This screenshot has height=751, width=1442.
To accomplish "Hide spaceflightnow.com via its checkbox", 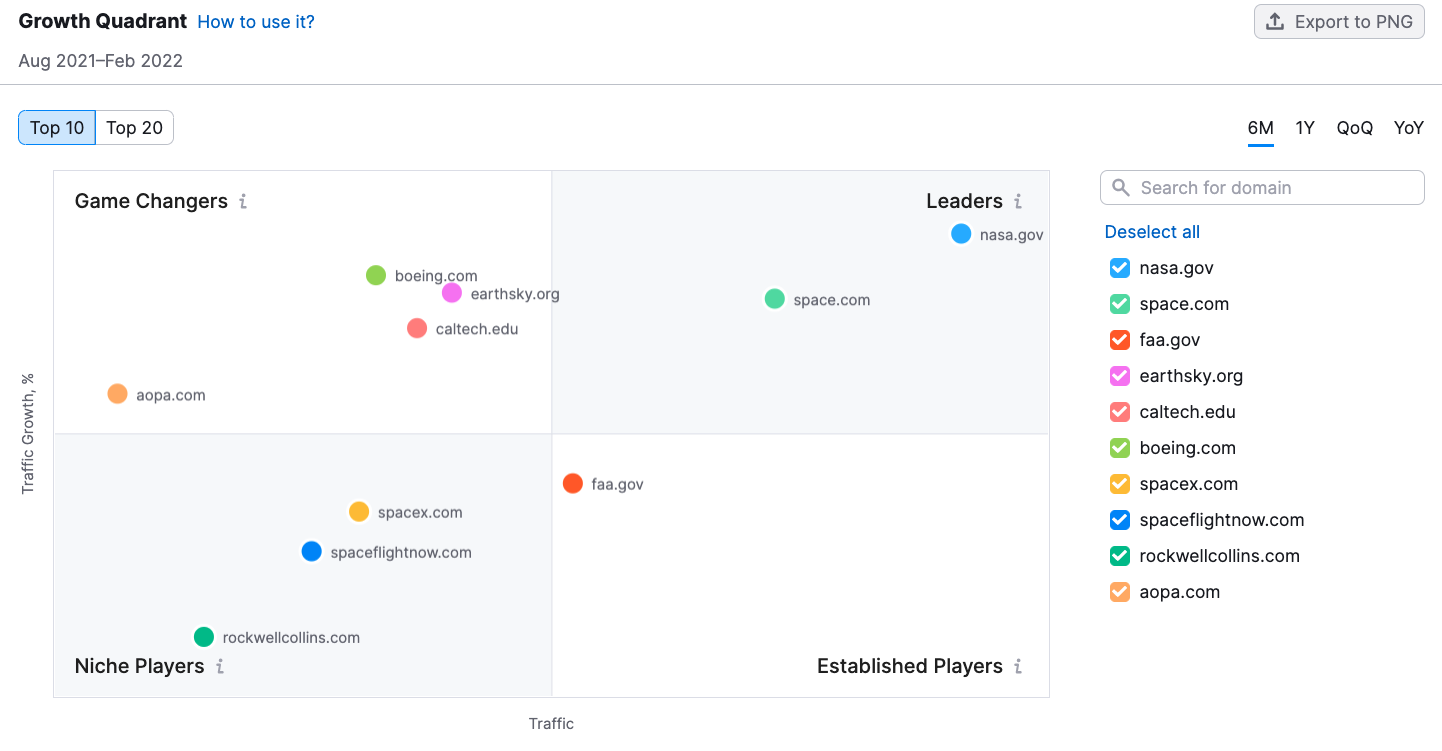I will point(1120,520).
